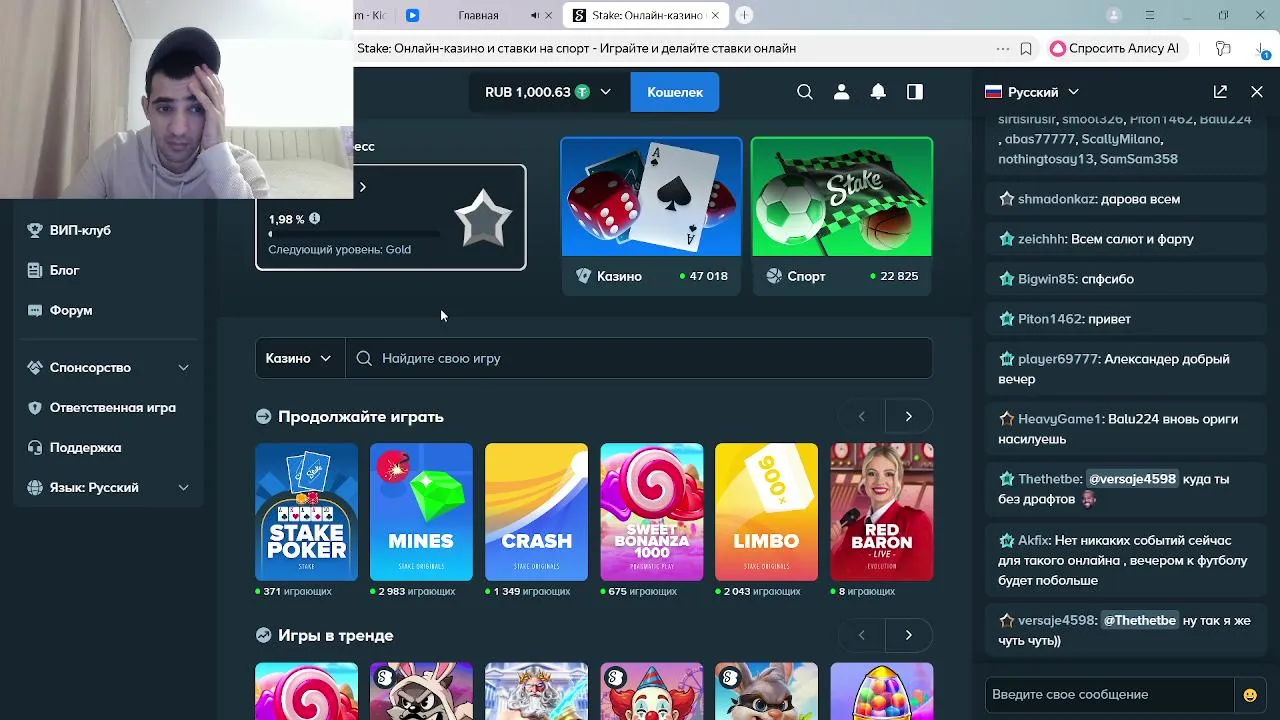Click the Казино card image
The image size is (1280, 720).
point(651,197)
